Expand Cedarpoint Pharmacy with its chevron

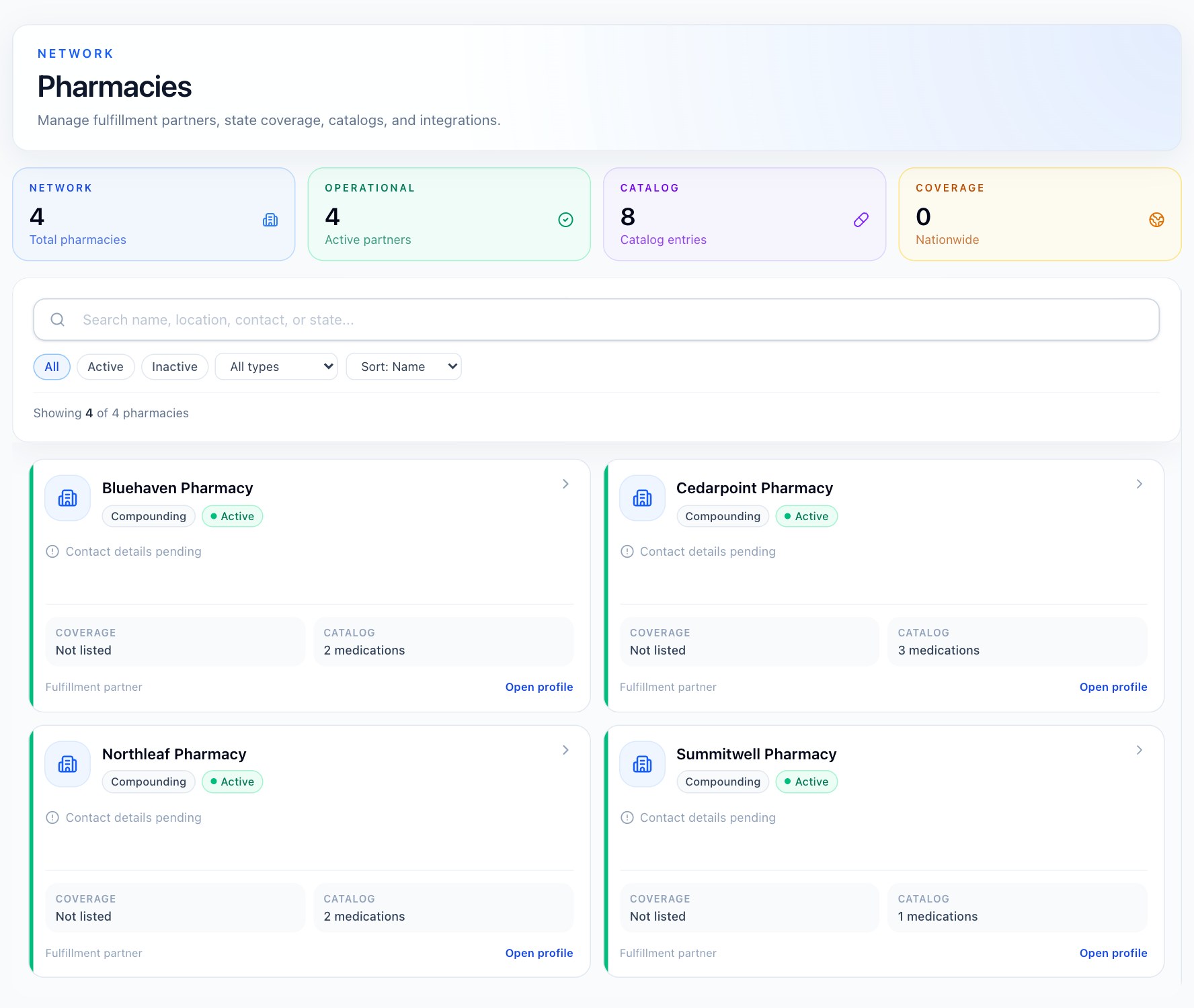pos(1140,484)
